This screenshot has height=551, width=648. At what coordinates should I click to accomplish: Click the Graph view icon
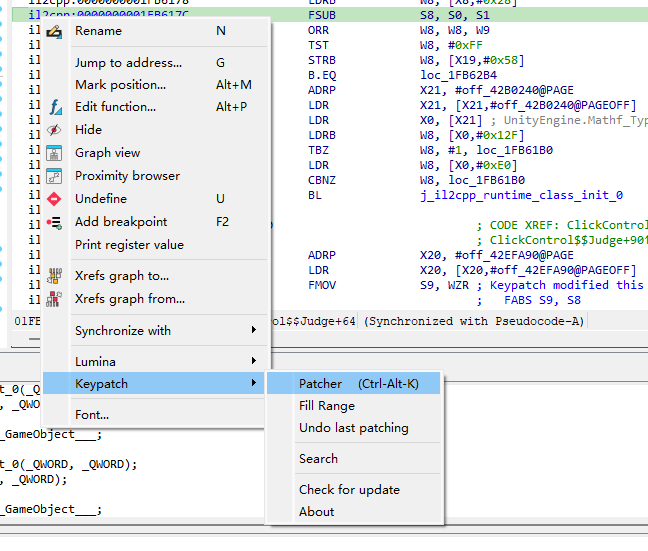click(54, 153)
